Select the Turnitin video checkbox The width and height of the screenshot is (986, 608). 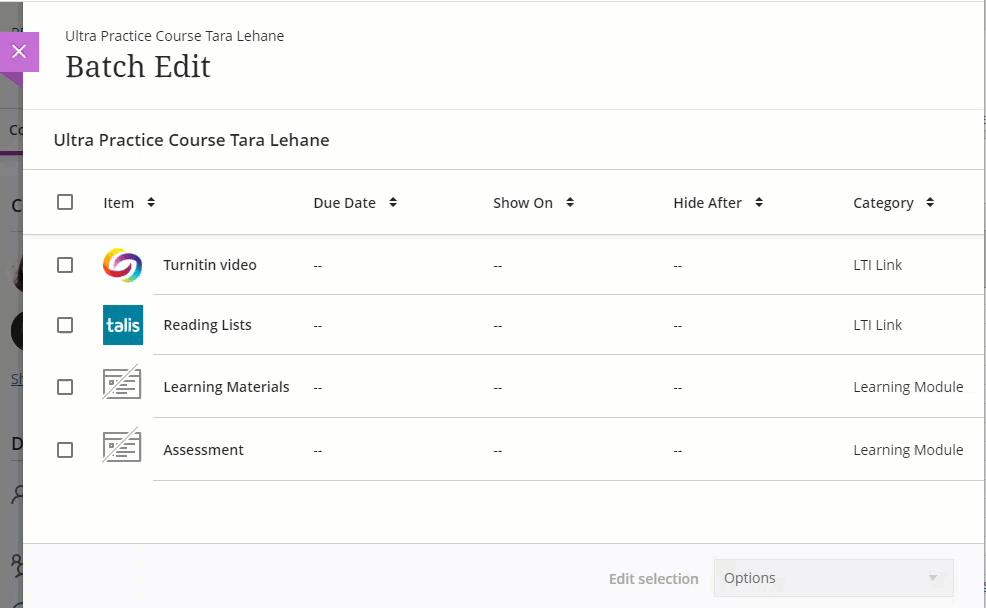click(65, 265)
